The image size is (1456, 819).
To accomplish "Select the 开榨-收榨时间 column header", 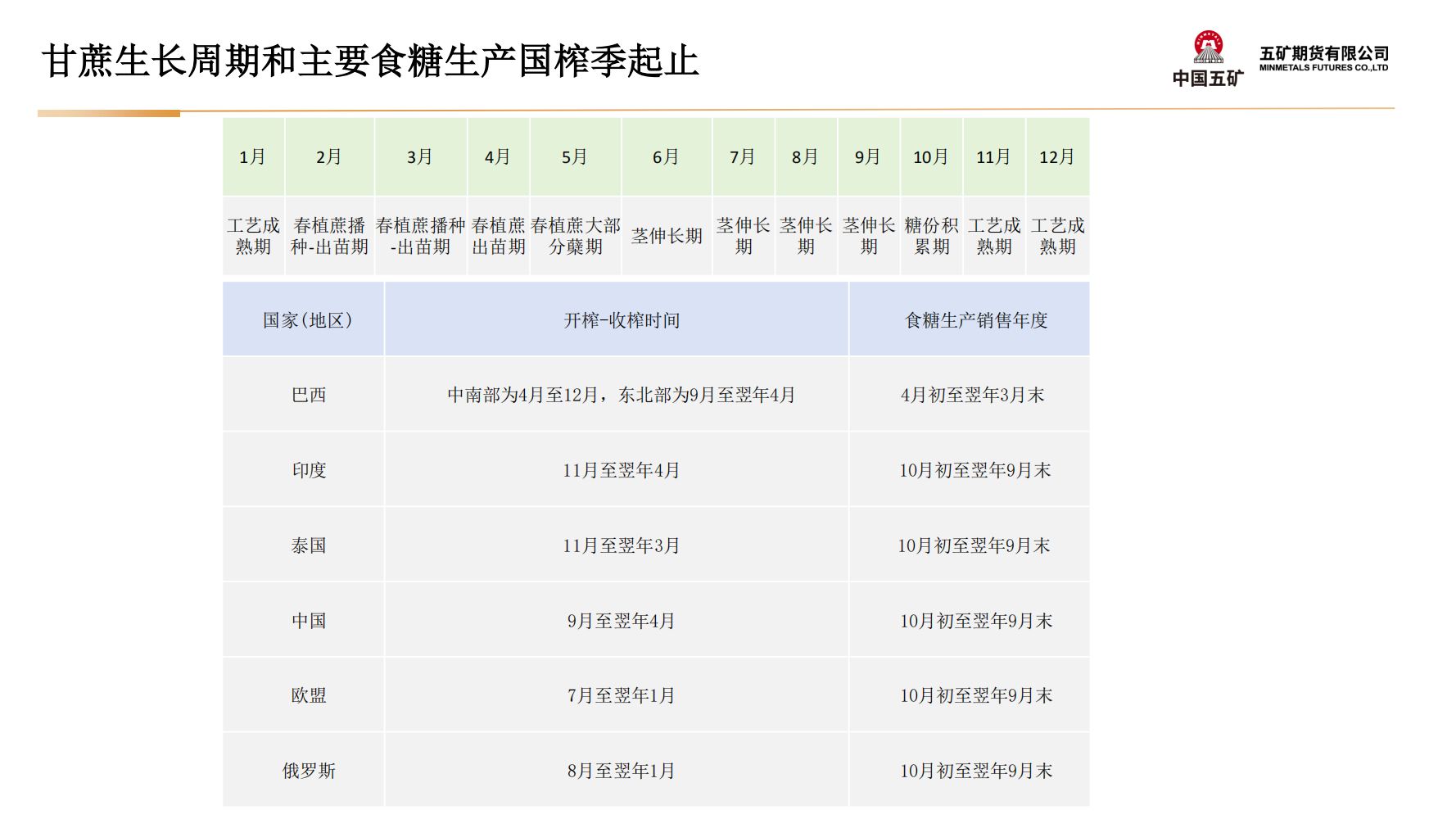I will 622,320.
